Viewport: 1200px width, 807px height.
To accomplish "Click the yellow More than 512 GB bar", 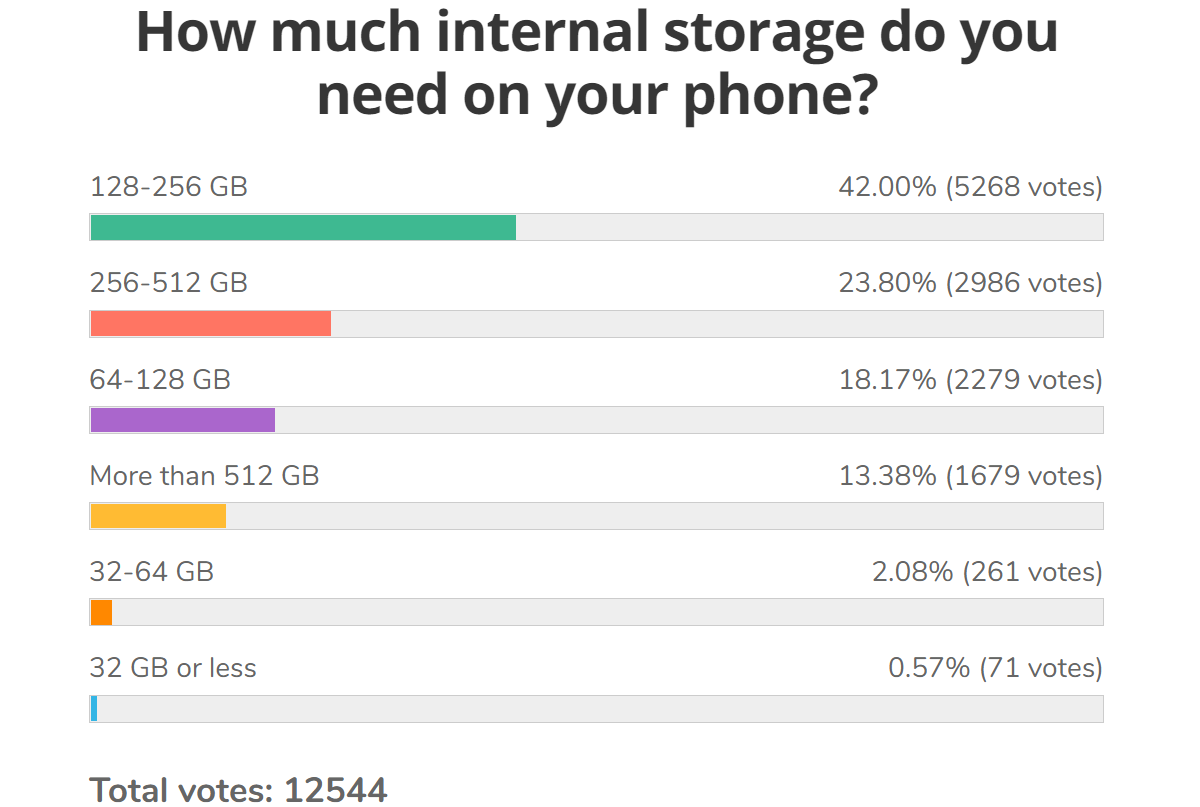I will [x=158, y=516].
